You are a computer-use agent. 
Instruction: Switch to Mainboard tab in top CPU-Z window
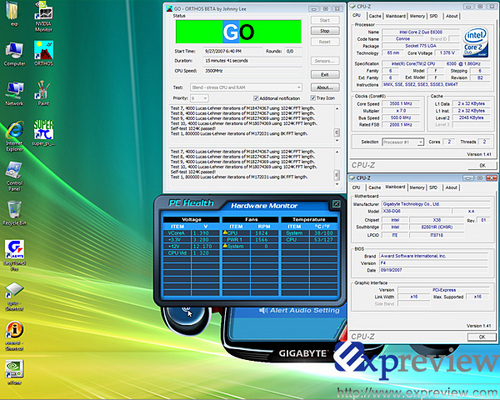(395, 16)
